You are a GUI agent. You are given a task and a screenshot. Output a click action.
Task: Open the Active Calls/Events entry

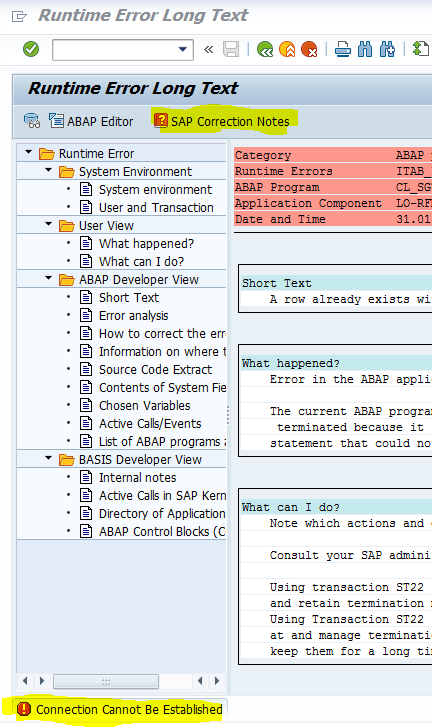click(150, 424)
